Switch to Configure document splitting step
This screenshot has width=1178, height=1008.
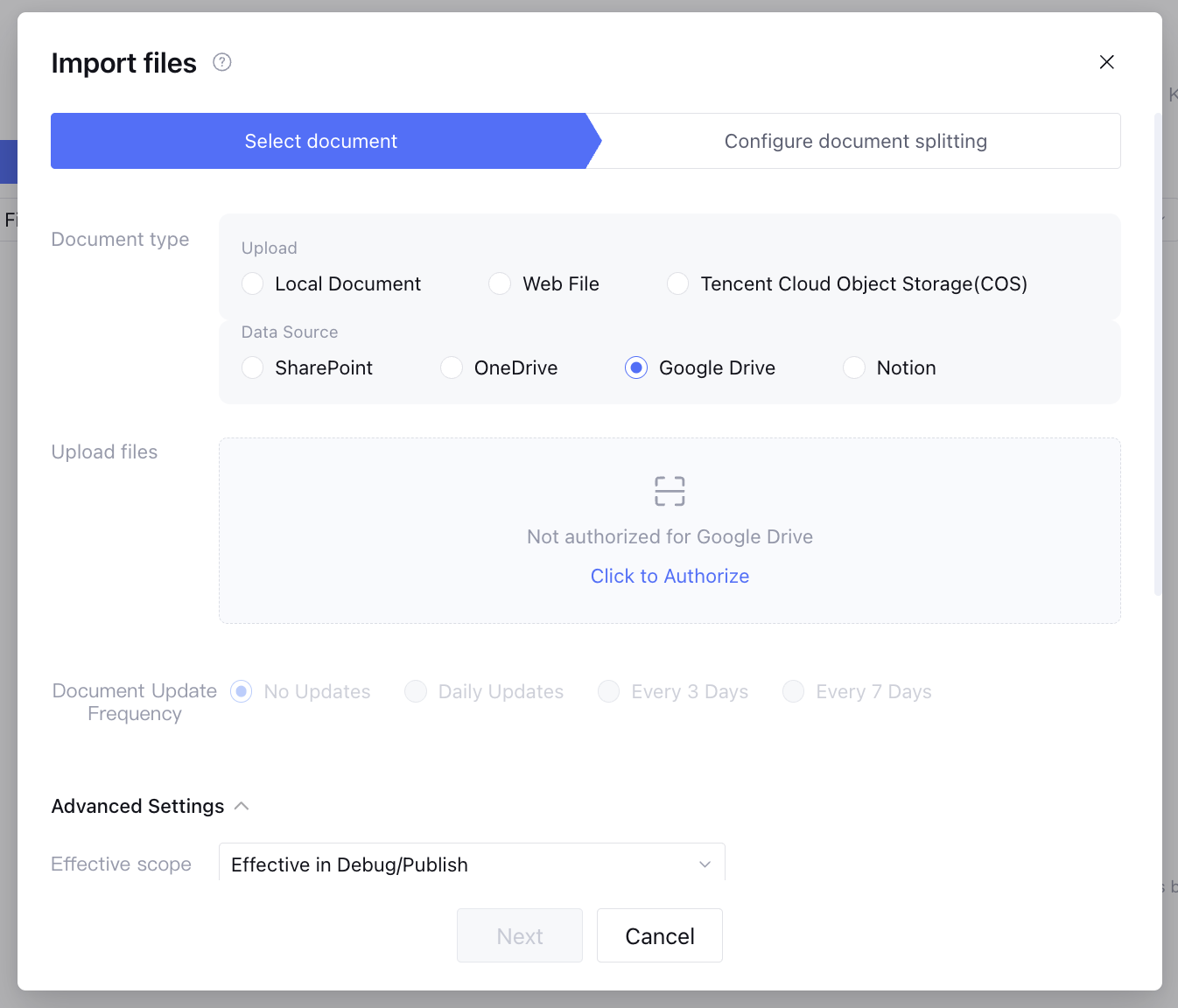[x=855, y=141]
